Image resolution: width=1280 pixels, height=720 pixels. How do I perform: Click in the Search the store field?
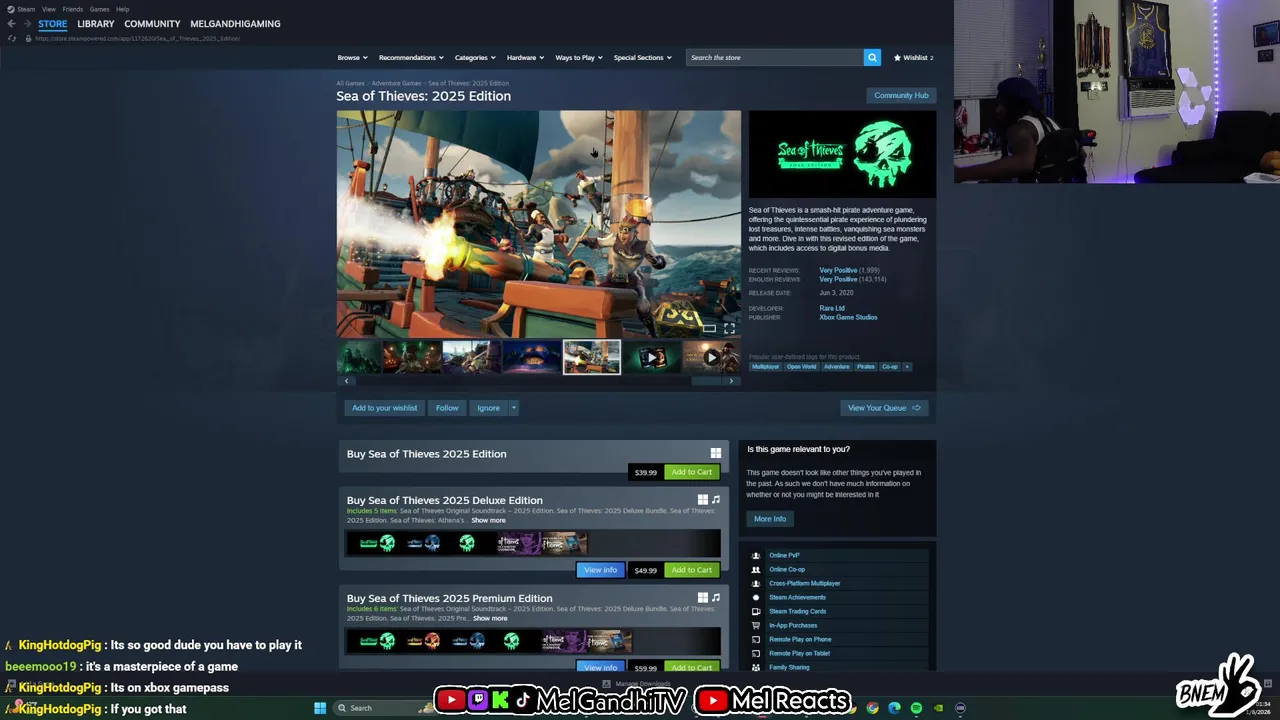click(774, 57)
